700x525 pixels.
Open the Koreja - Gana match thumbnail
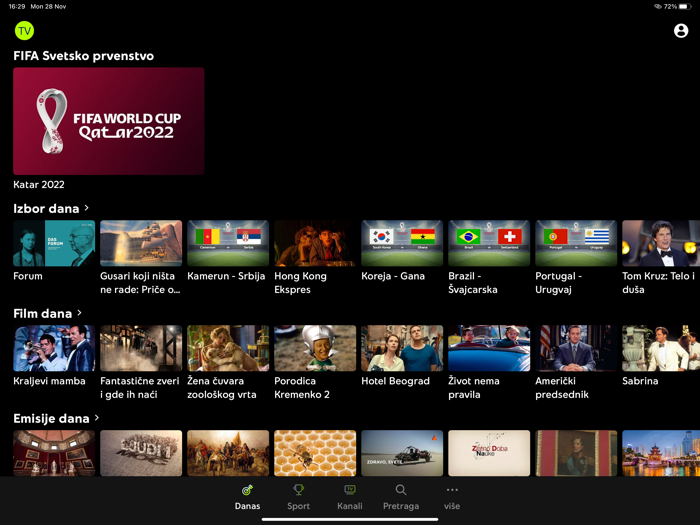[x=402, y=243]
